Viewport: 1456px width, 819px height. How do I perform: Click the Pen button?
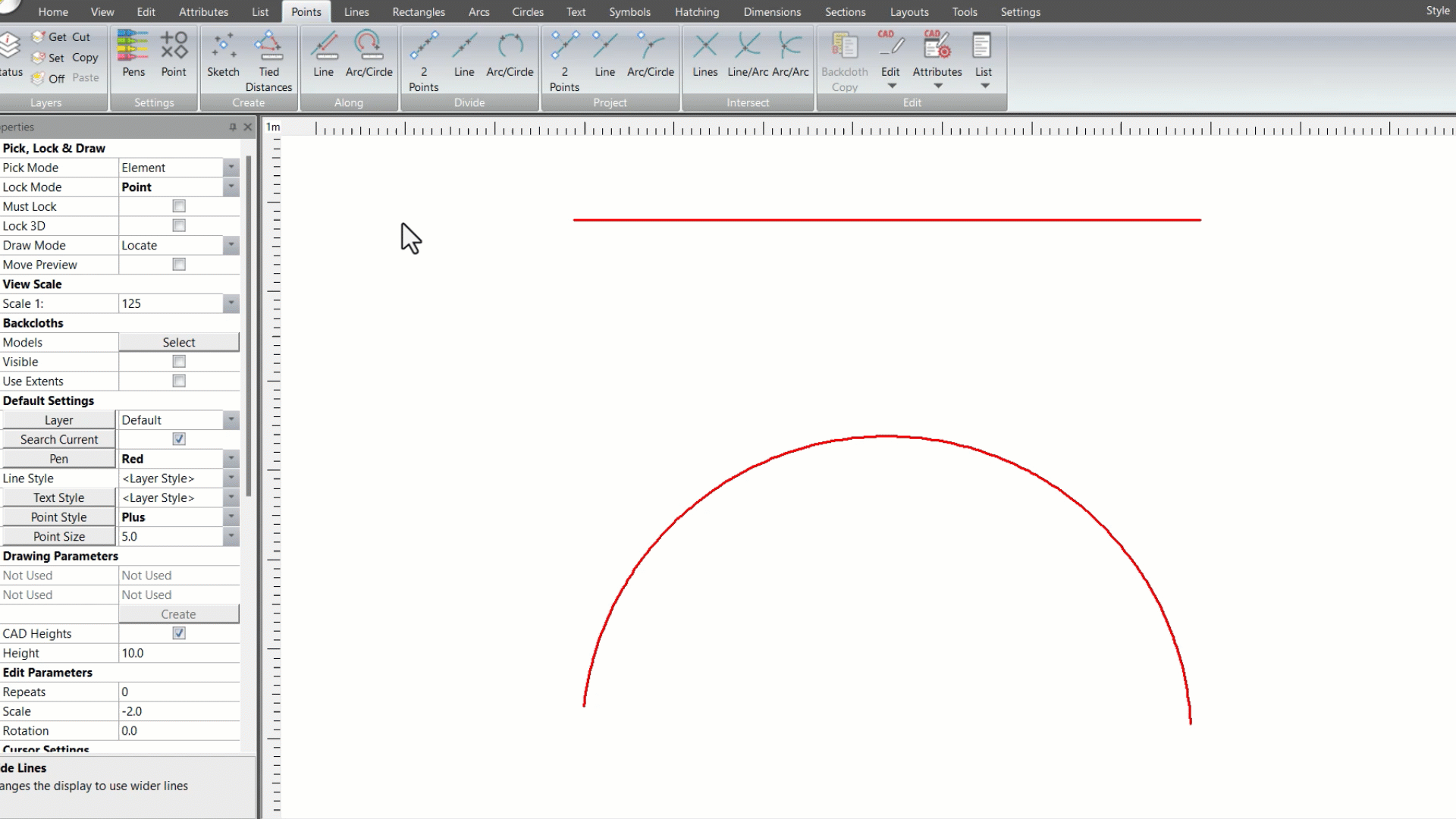click(x=59, y=459)
